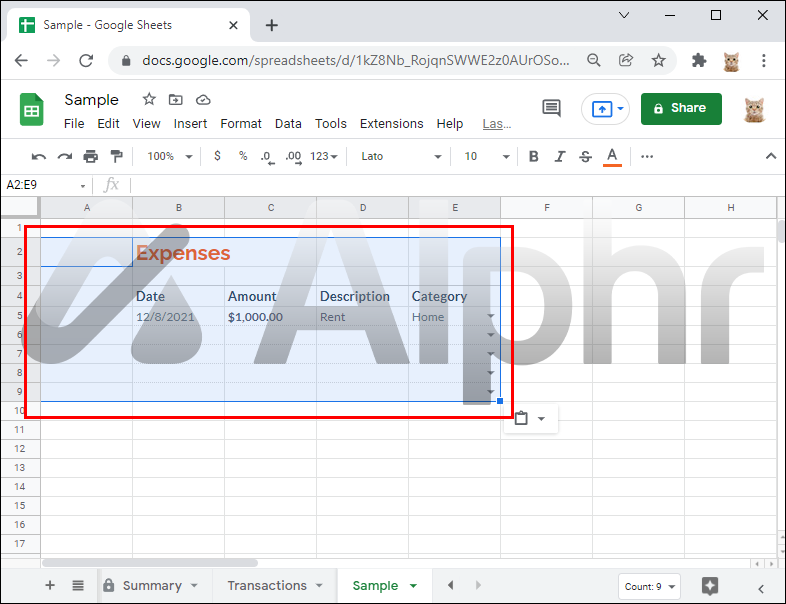Screen dimensions: 786x604
Task: Open the Help menu
Action: pos(450,124)
